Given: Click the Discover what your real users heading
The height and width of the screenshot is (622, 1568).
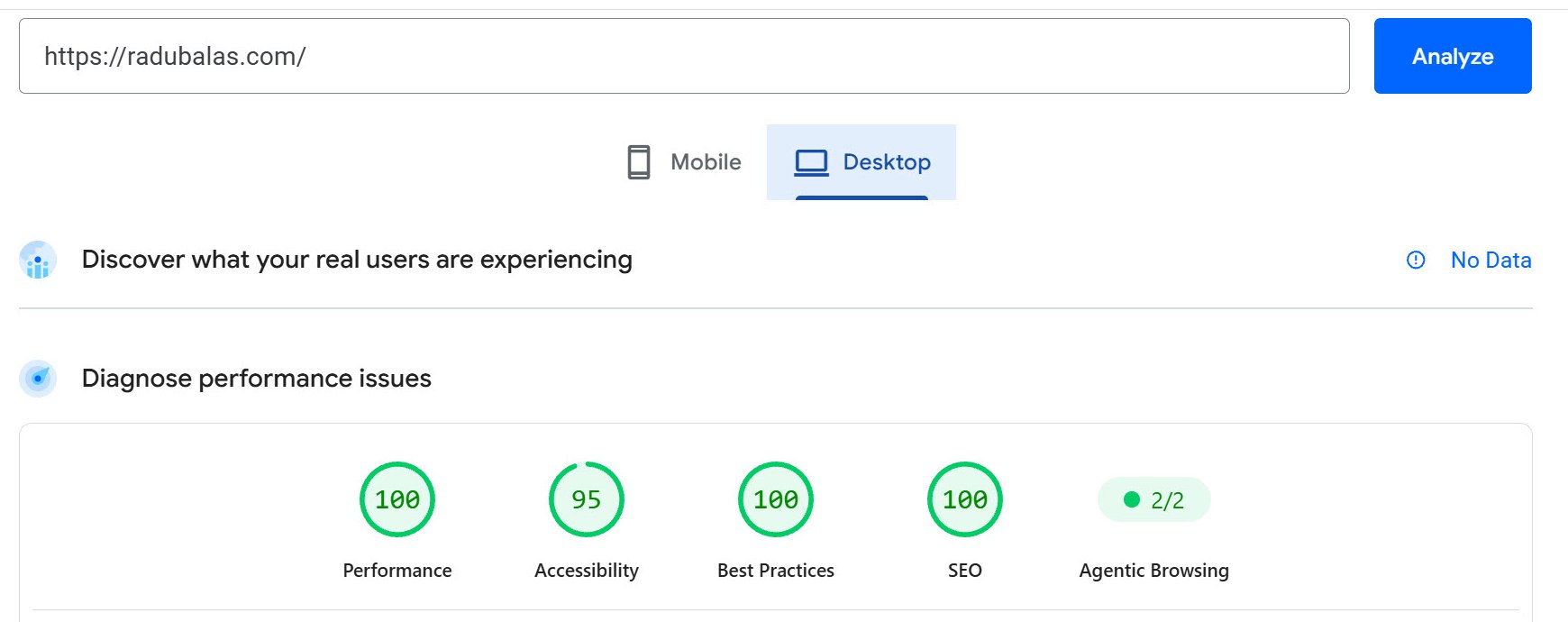Looking at the screenshot, I should coord(357,260).
